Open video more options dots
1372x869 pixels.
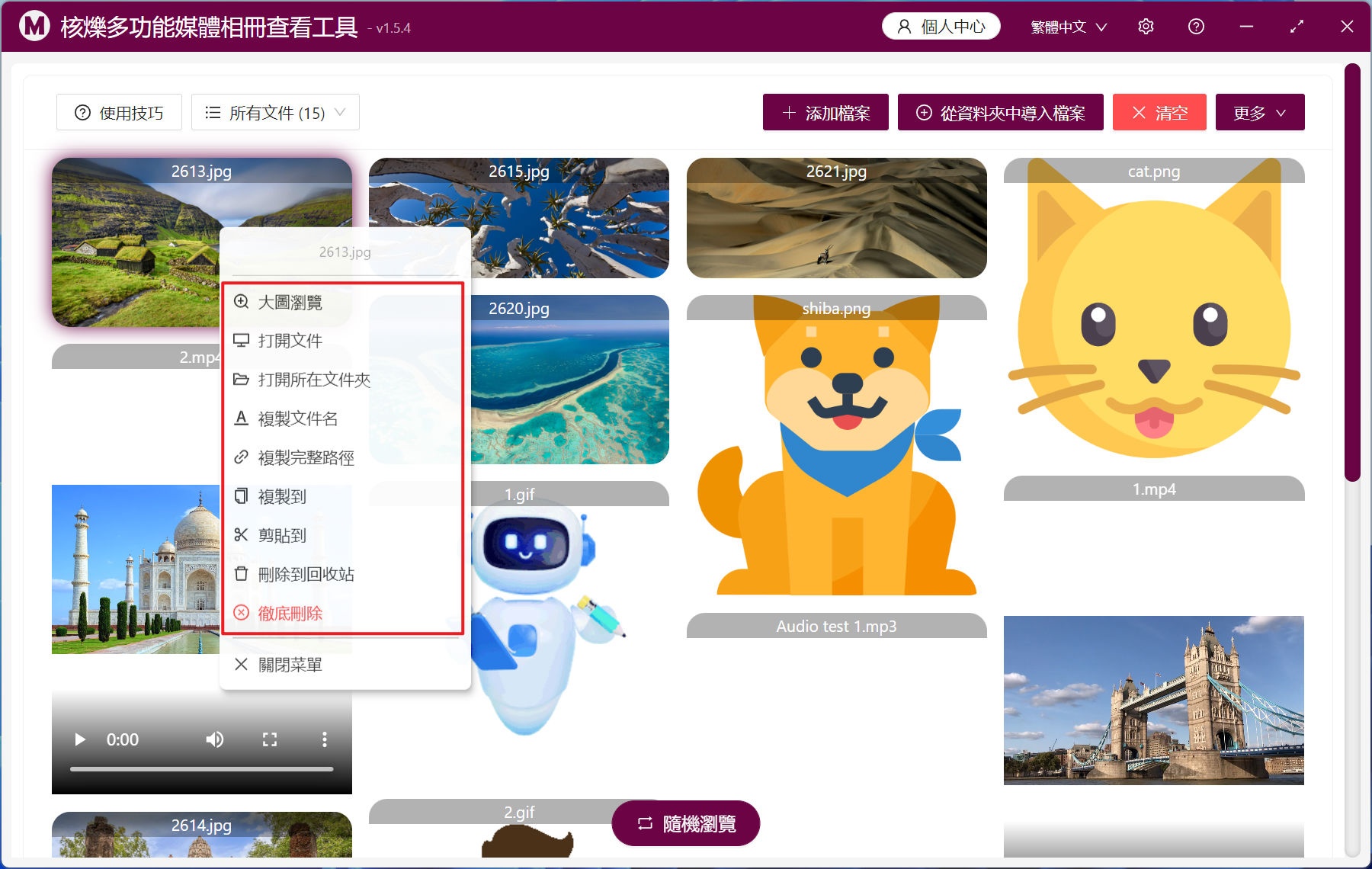click(325, 739)
